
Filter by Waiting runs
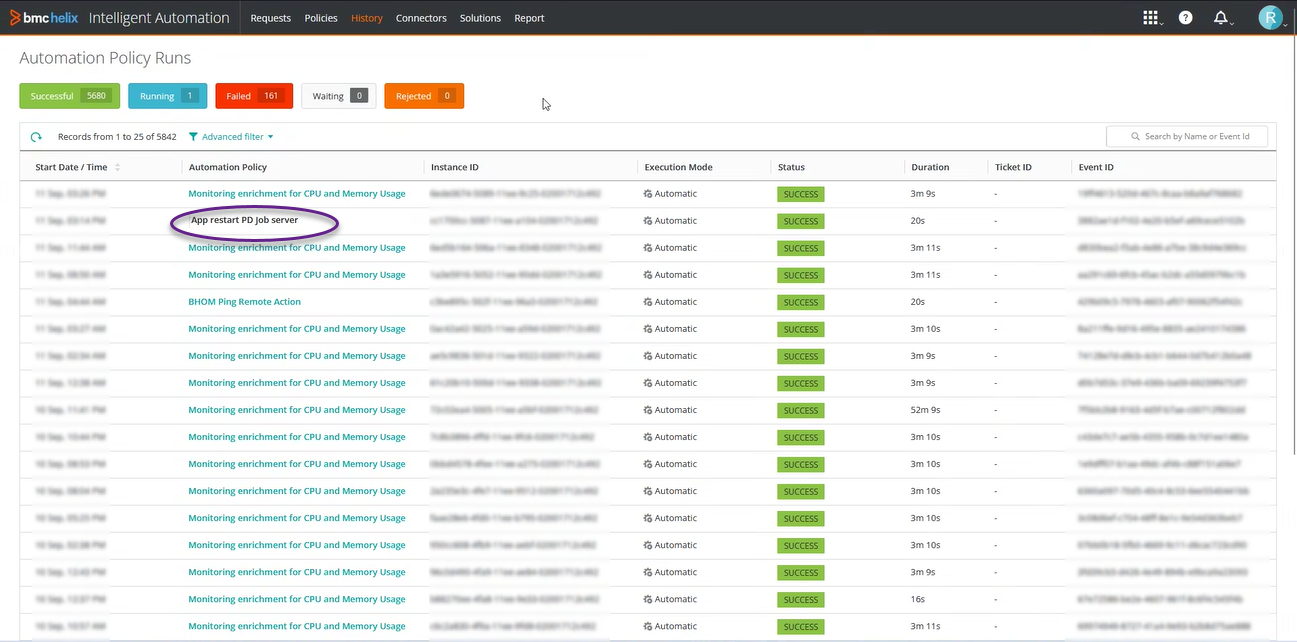point(339,96)
